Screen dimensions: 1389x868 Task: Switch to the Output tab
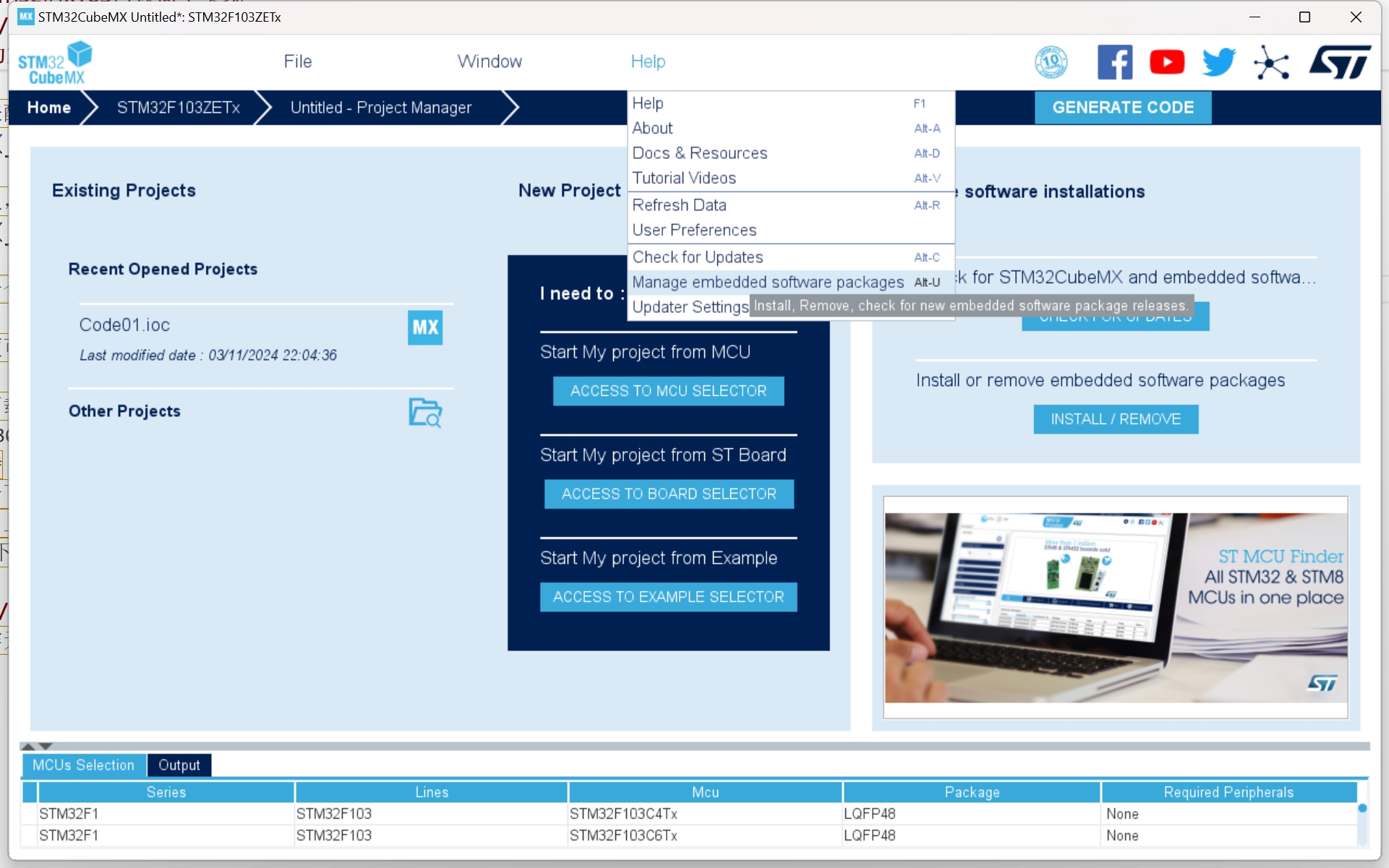click(x=179, y=765)
